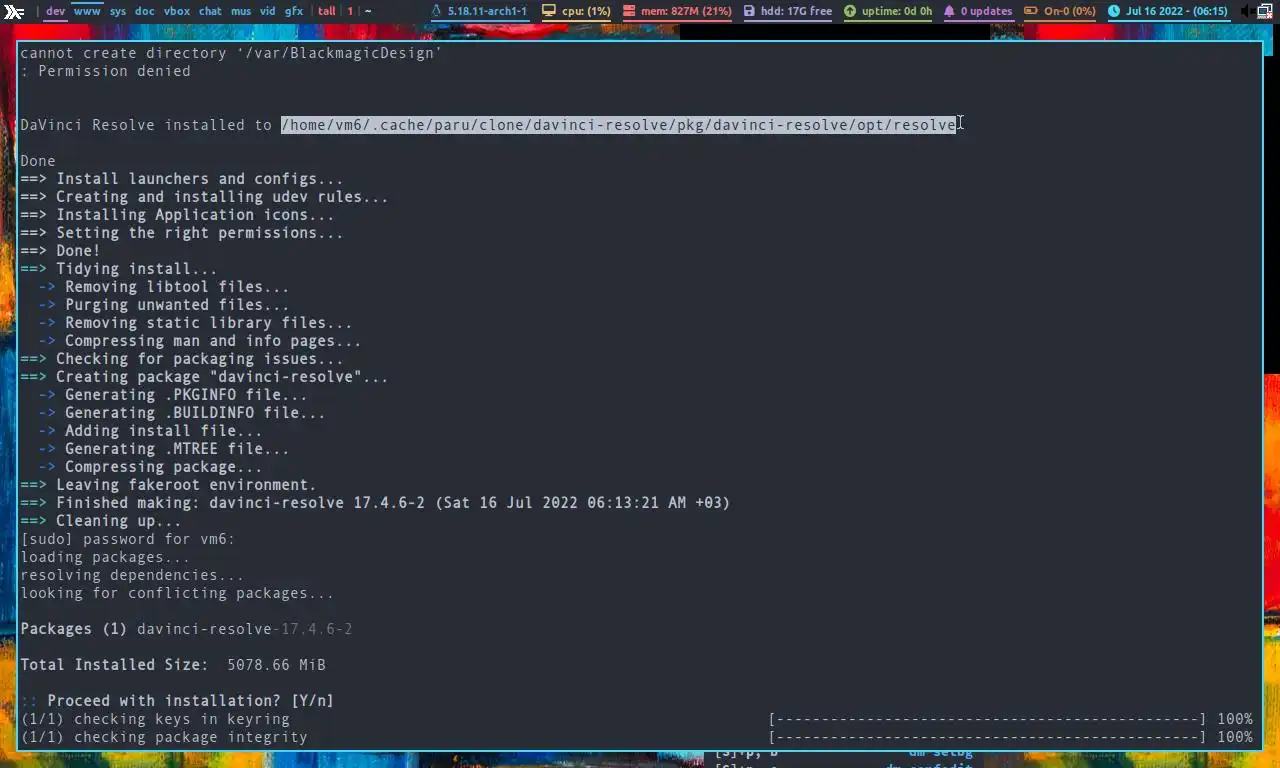Screen dimensions: 1280x768
Task: Click the clock icon beside date
Action: click(1114, 12)
